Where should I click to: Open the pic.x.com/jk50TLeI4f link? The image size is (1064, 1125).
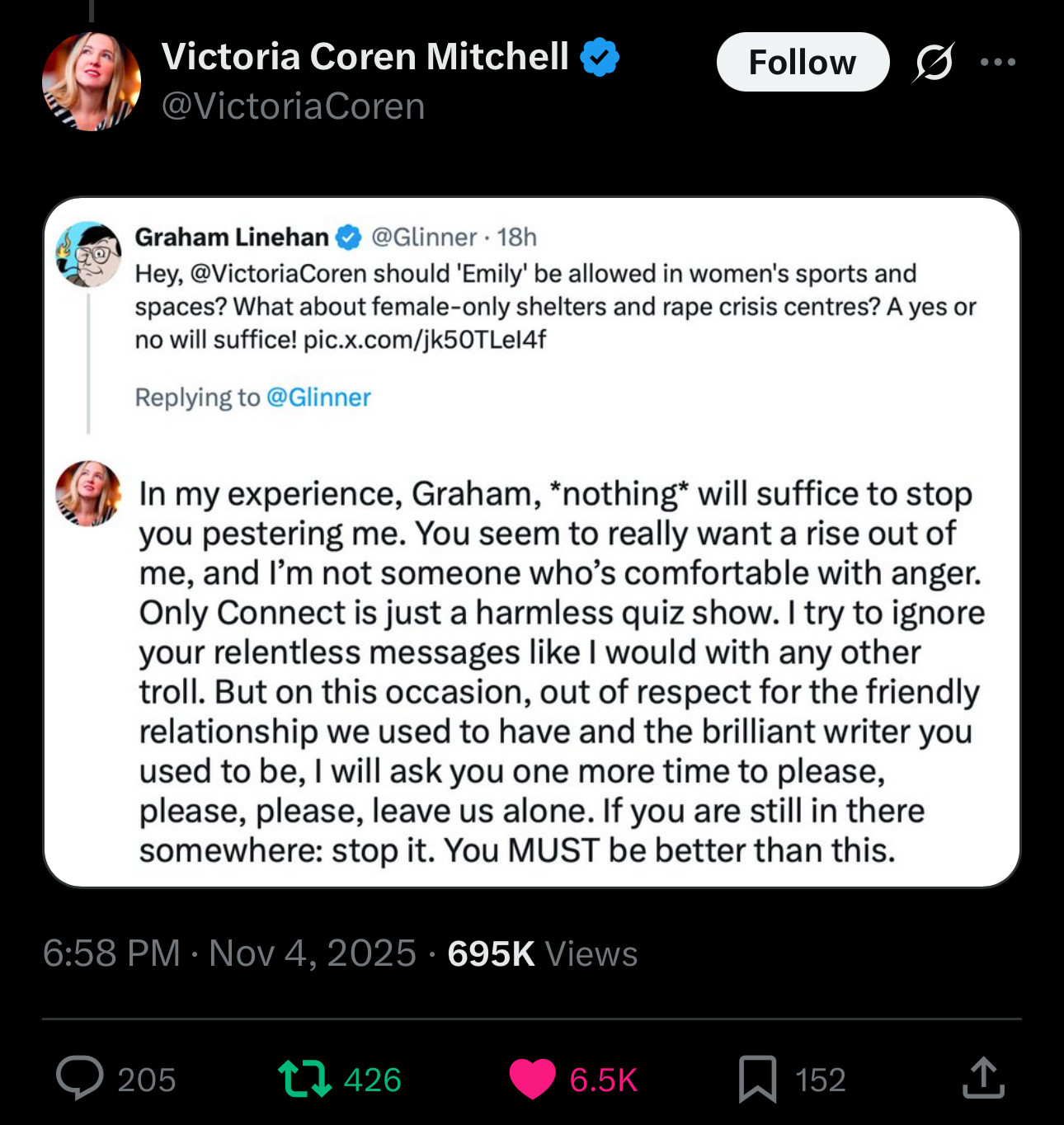tap(424, 340)
